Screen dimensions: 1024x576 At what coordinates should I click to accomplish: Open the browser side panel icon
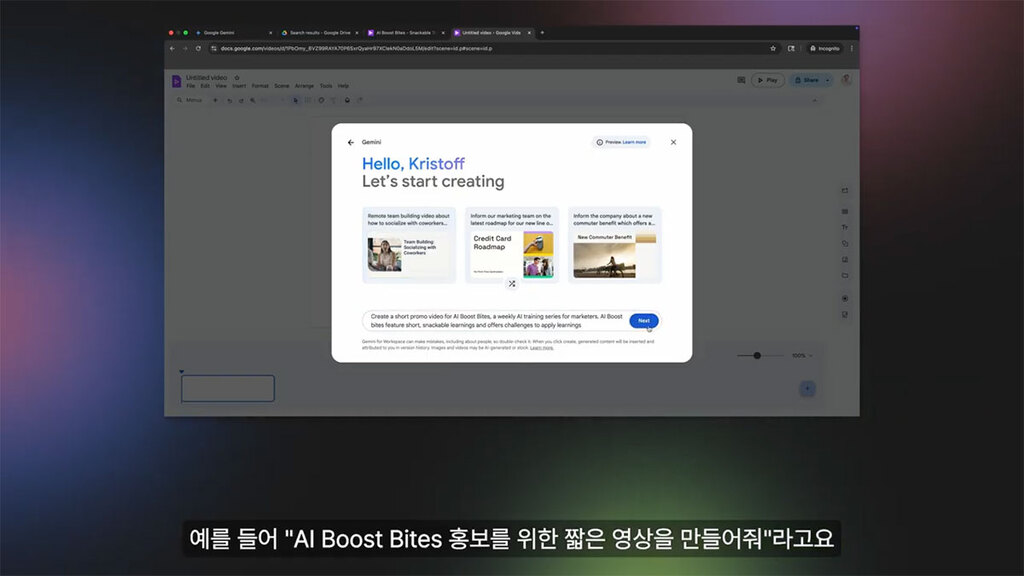tap(791, 48)
